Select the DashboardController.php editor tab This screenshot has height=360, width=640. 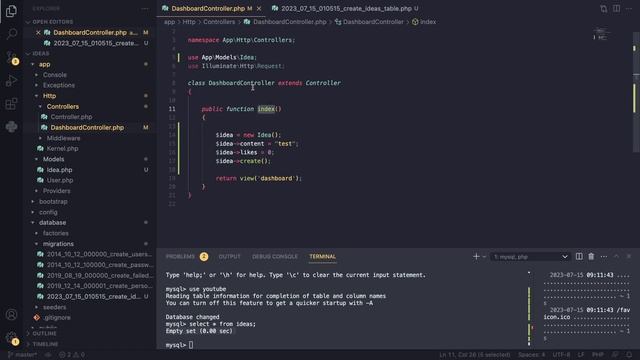pyautogui.click(x=208, y=9)
